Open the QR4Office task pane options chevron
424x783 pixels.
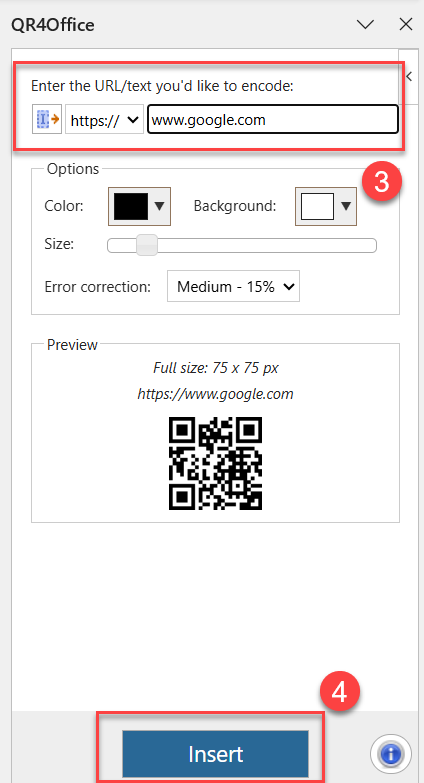coord(366,24)
